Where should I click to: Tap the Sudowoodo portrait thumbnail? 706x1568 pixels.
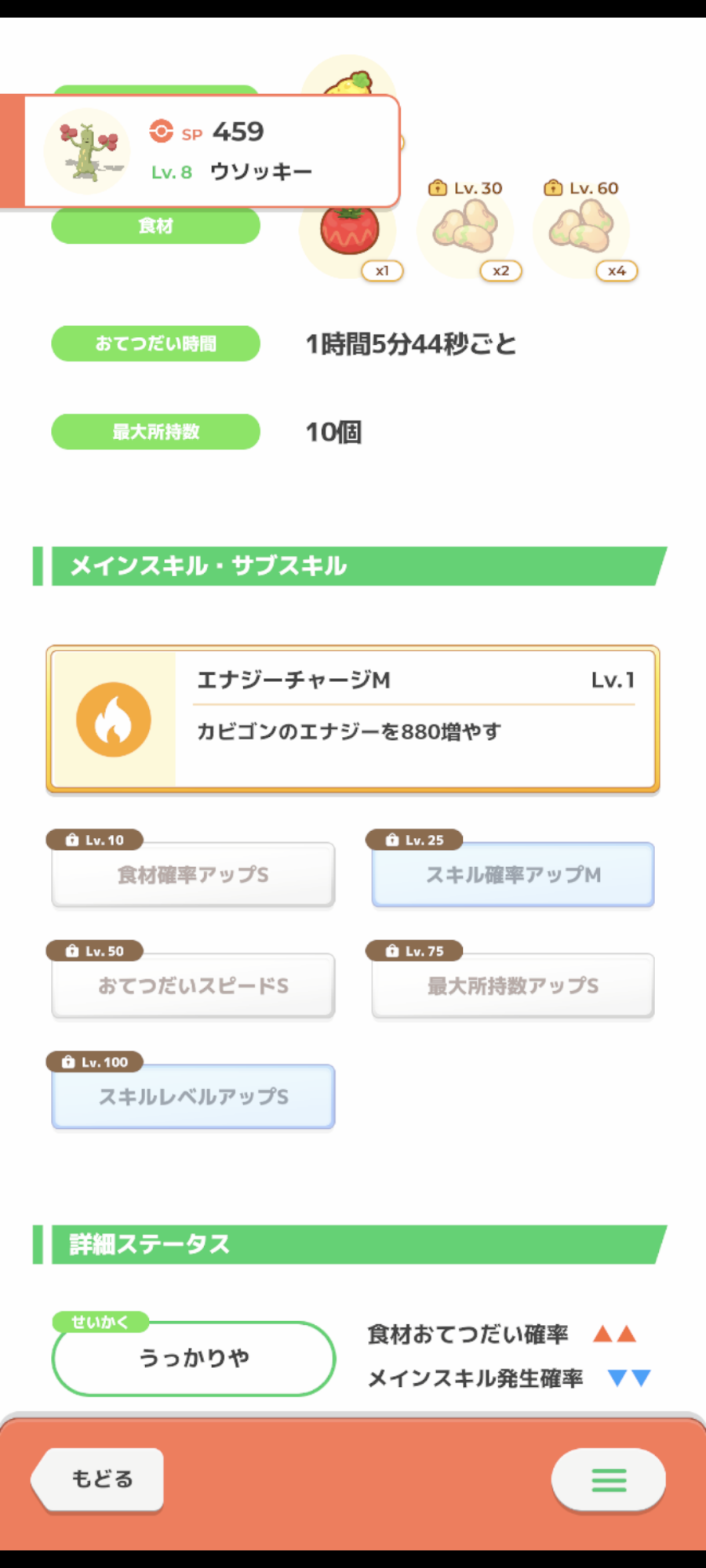click(x=87, y=151)
